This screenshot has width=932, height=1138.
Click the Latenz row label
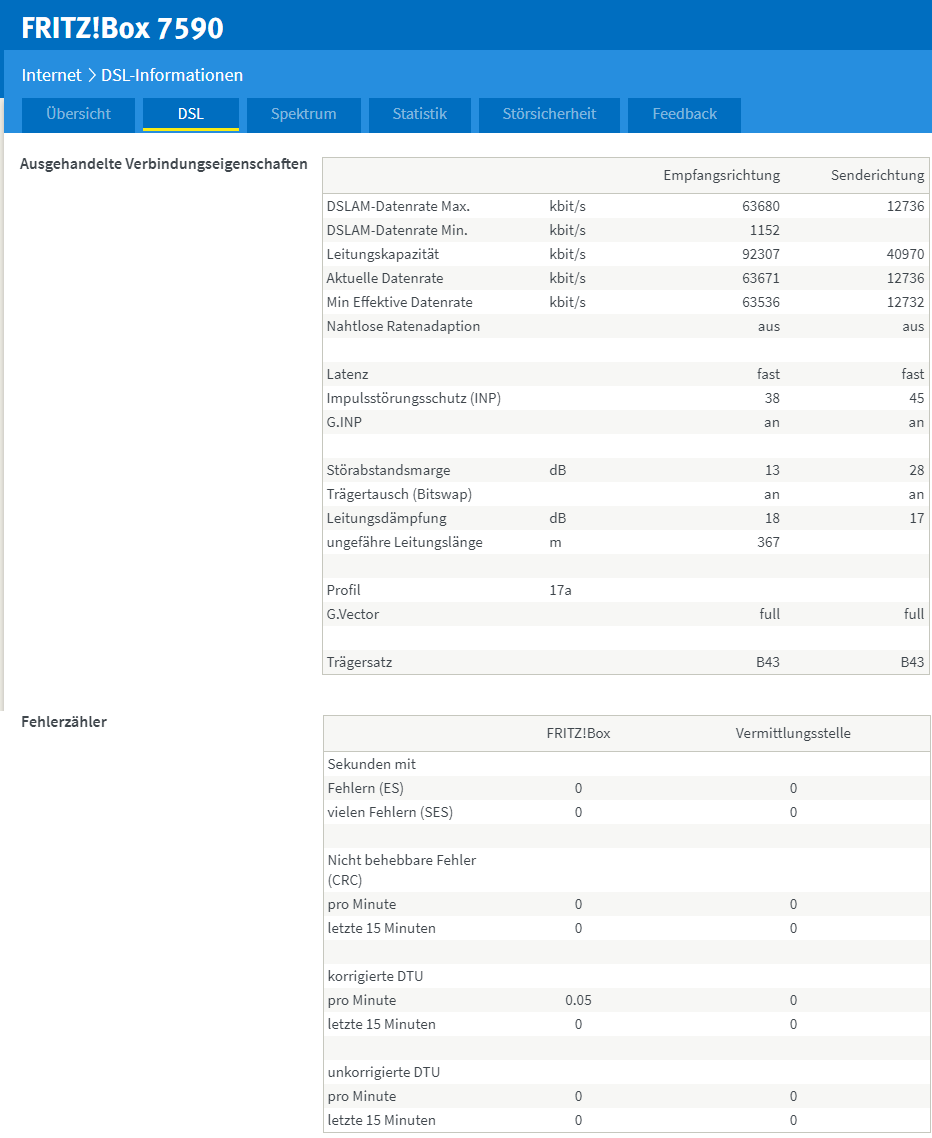point(347,374)
